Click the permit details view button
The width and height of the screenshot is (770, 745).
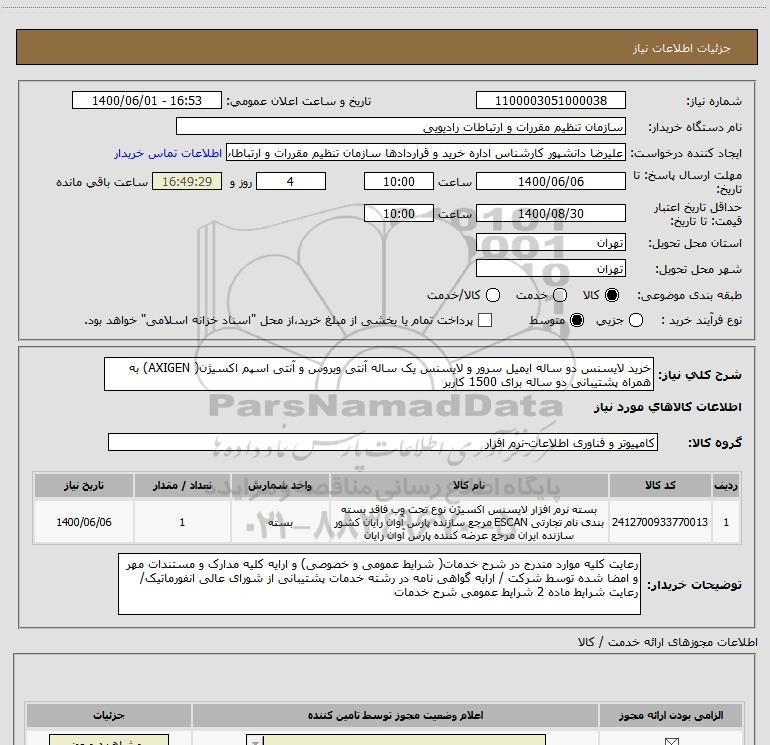click(x=109, y=740)
